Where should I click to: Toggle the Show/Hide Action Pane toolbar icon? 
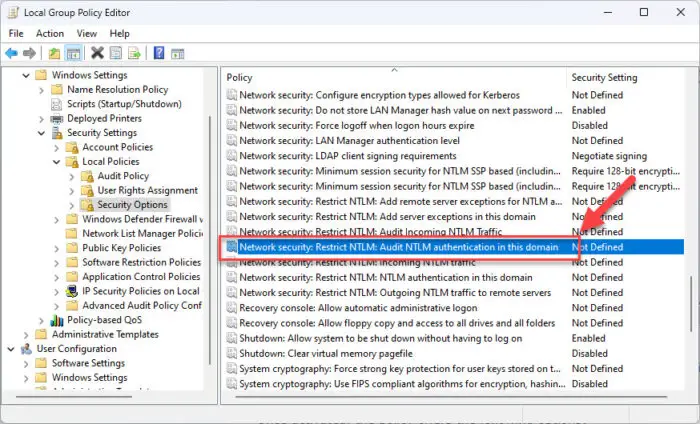177,54
